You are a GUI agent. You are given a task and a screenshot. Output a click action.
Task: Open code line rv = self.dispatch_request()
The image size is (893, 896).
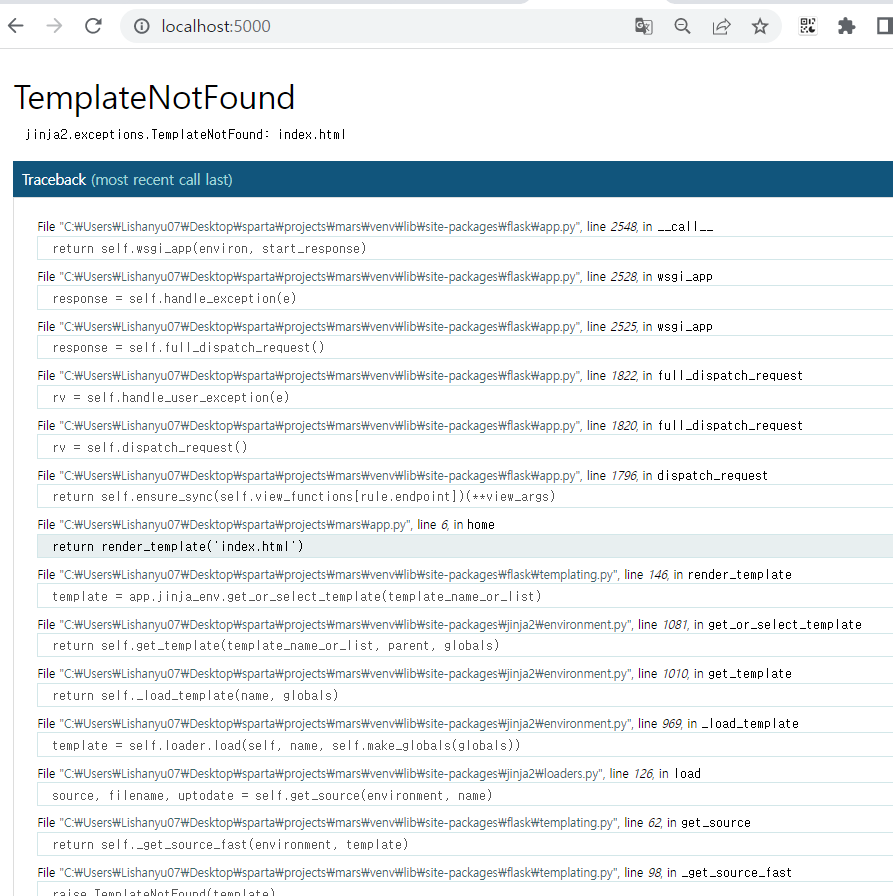tap(465, 447)
